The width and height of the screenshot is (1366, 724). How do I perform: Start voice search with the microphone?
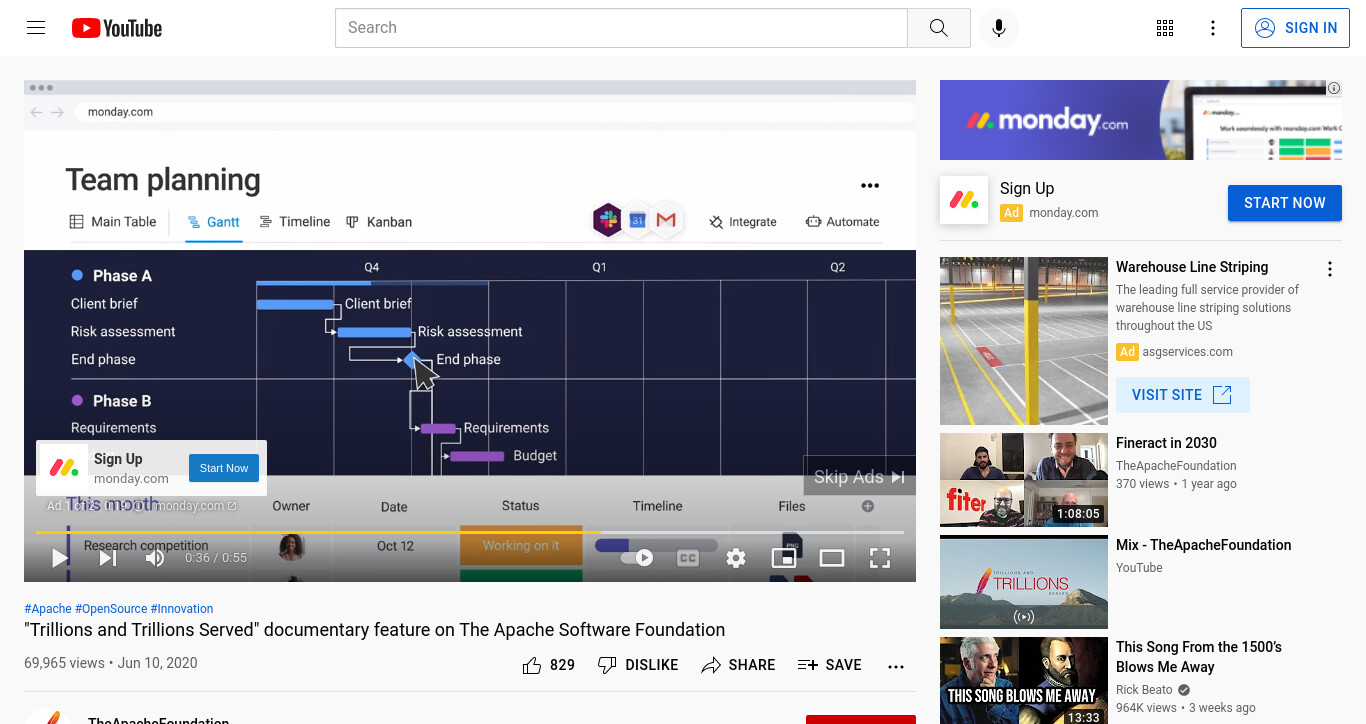pos(998,28)
